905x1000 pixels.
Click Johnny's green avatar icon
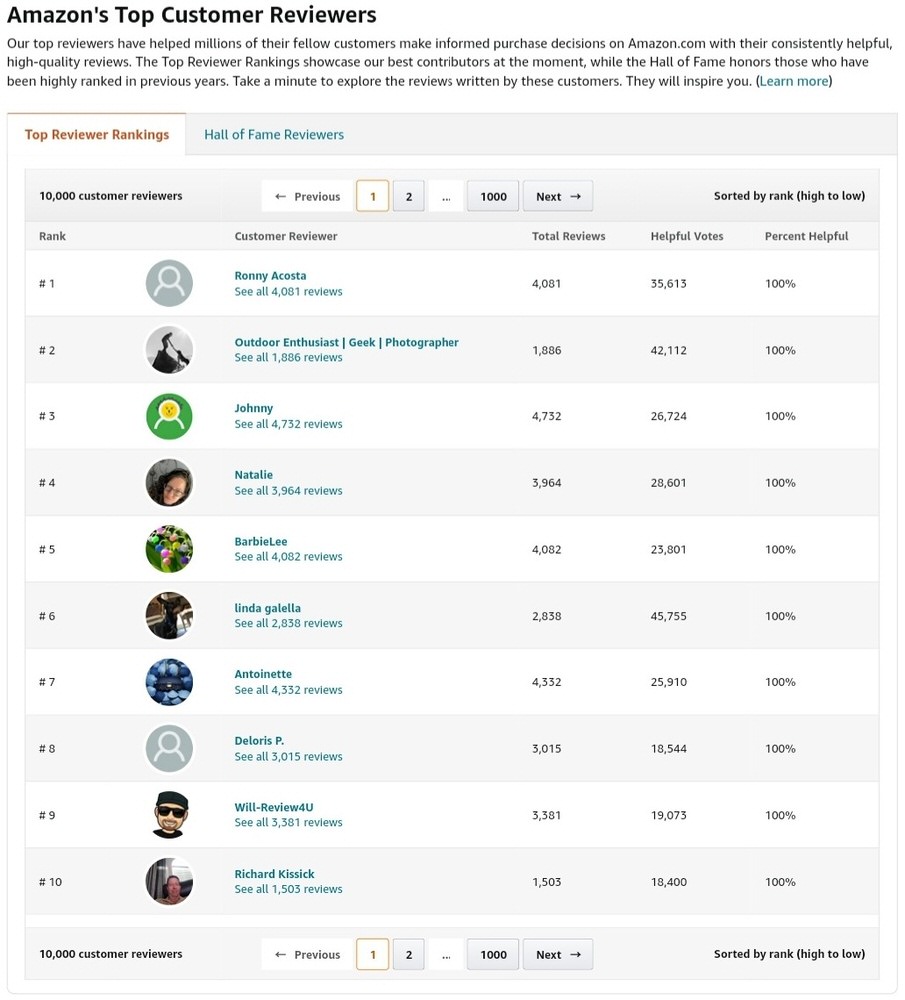[x=169, y=416]
